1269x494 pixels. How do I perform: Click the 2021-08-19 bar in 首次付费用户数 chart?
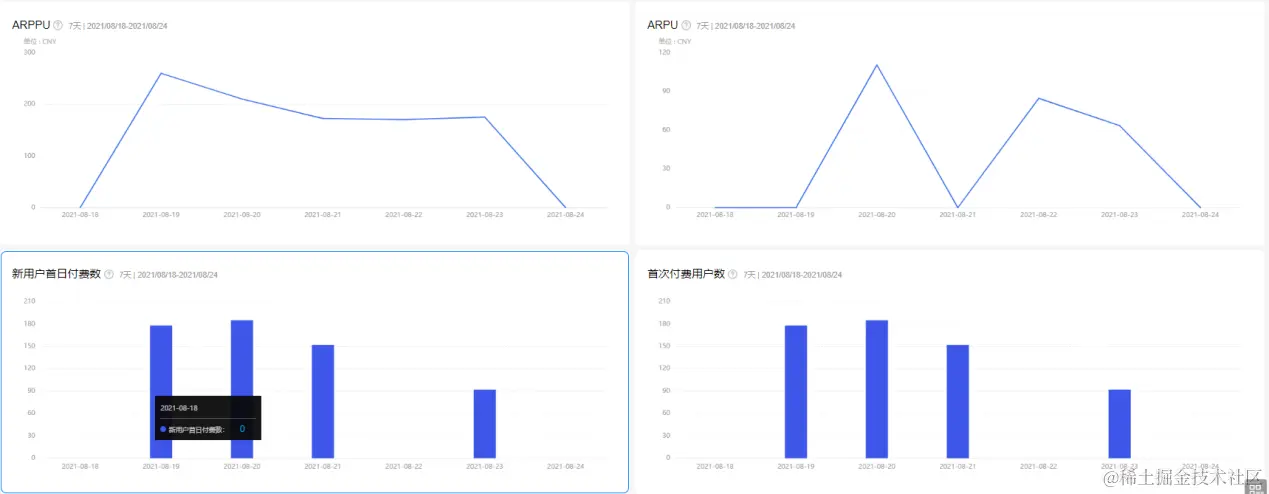(796, 391)
